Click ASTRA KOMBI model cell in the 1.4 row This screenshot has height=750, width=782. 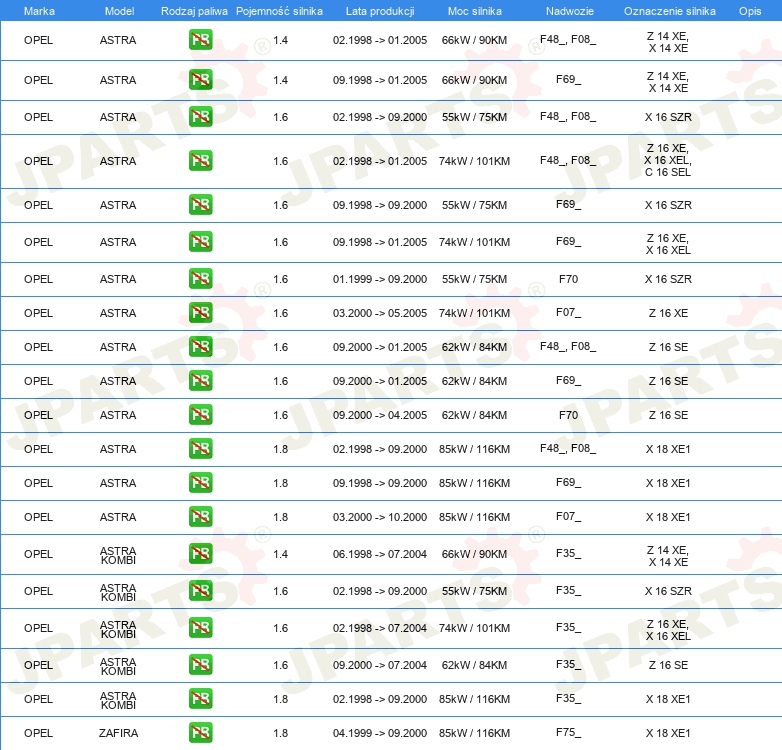pos(118,555)
